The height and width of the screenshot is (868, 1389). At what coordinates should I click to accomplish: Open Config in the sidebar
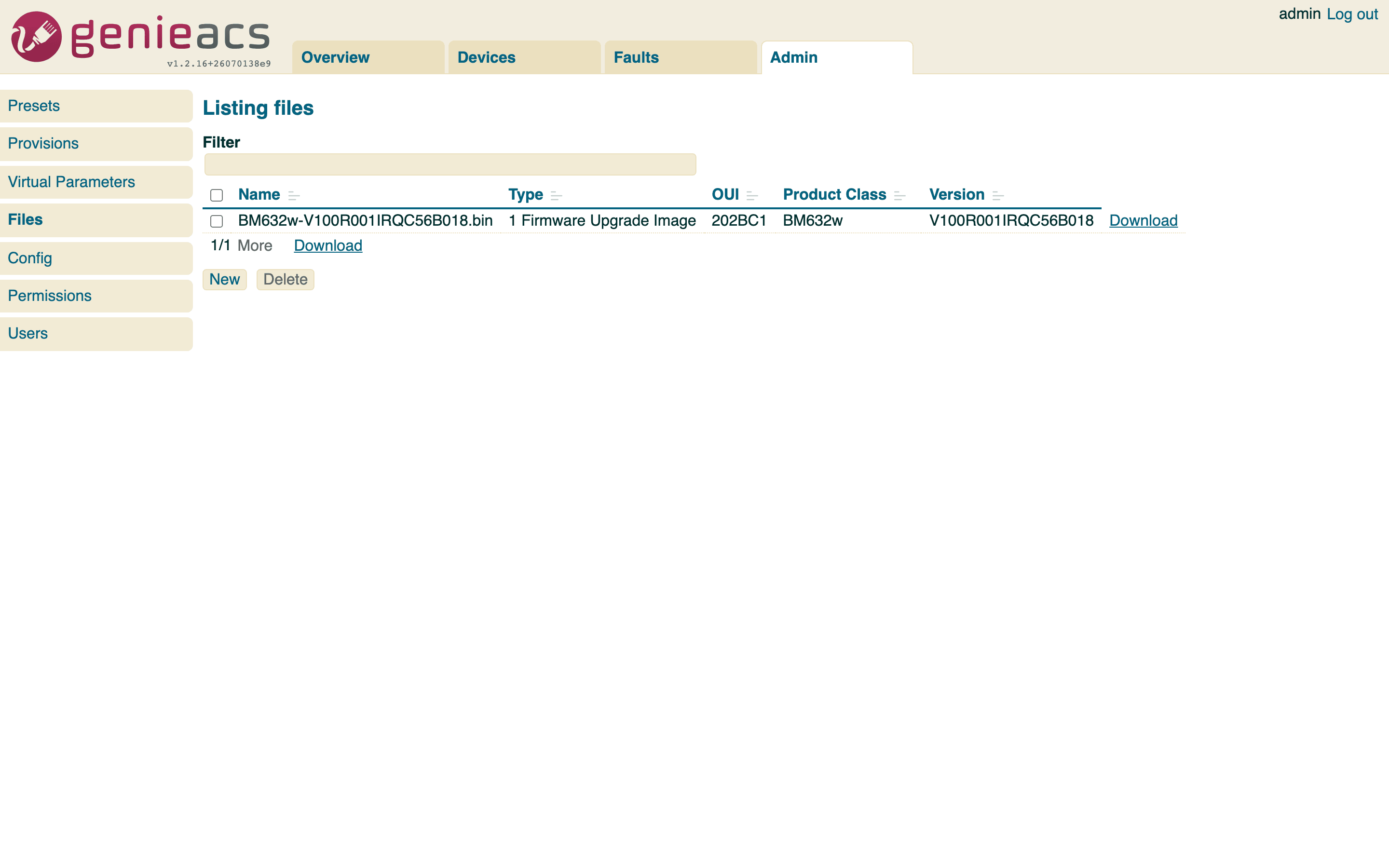coord(96,258)
